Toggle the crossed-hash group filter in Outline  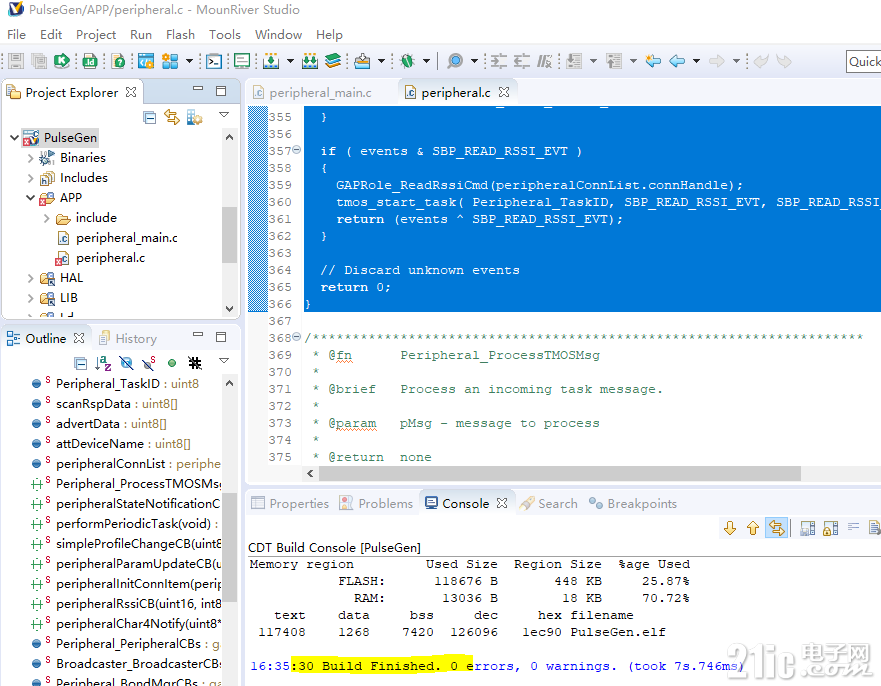[195, 364]
